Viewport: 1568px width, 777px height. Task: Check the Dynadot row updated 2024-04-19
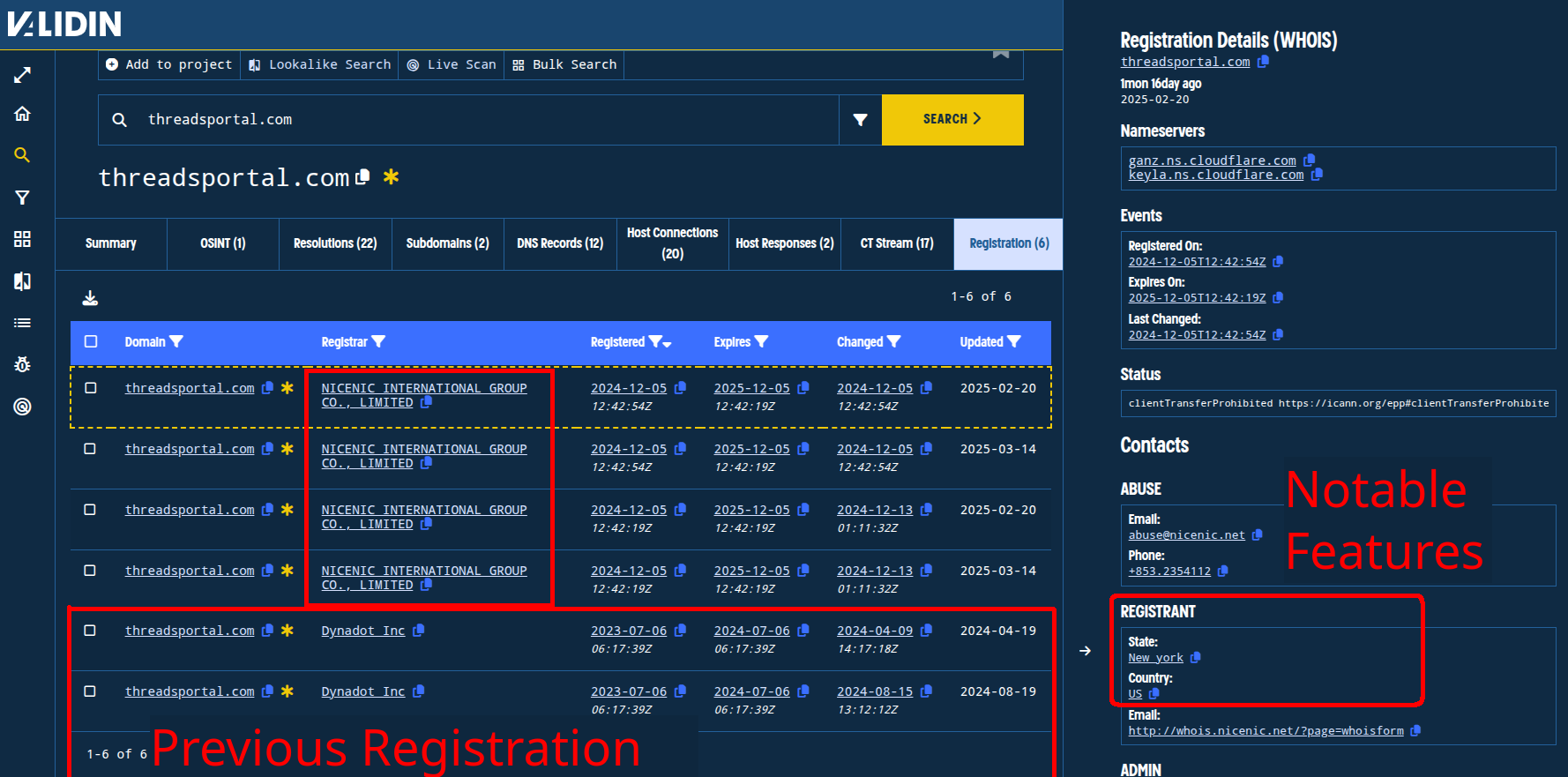coord(90,631)
